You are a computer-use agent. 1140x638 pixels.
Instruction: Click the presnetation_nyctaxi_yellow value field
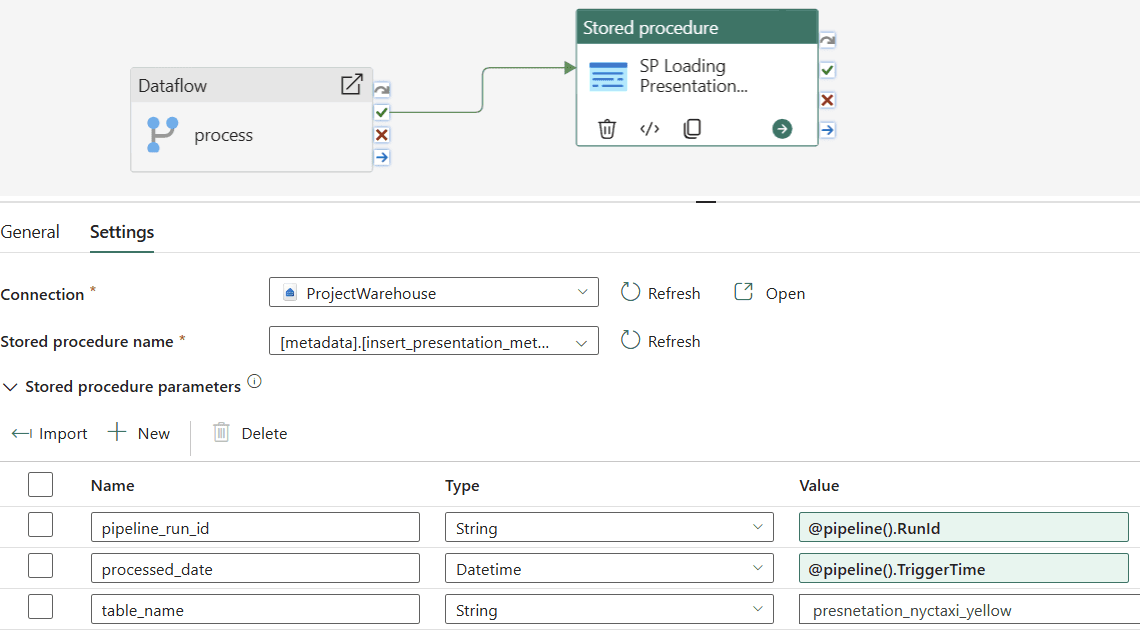(x=969, y=609)
